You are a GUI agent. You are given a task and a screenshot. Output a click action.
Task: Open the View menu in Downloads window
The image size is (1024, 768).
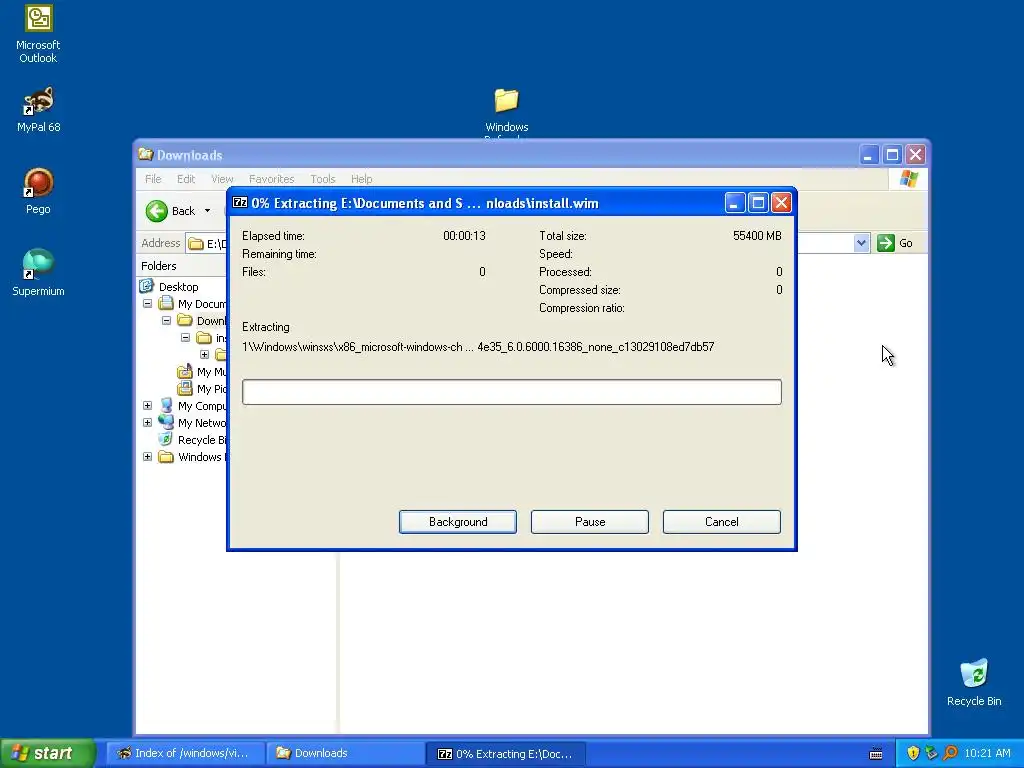(x=222, y=179)
